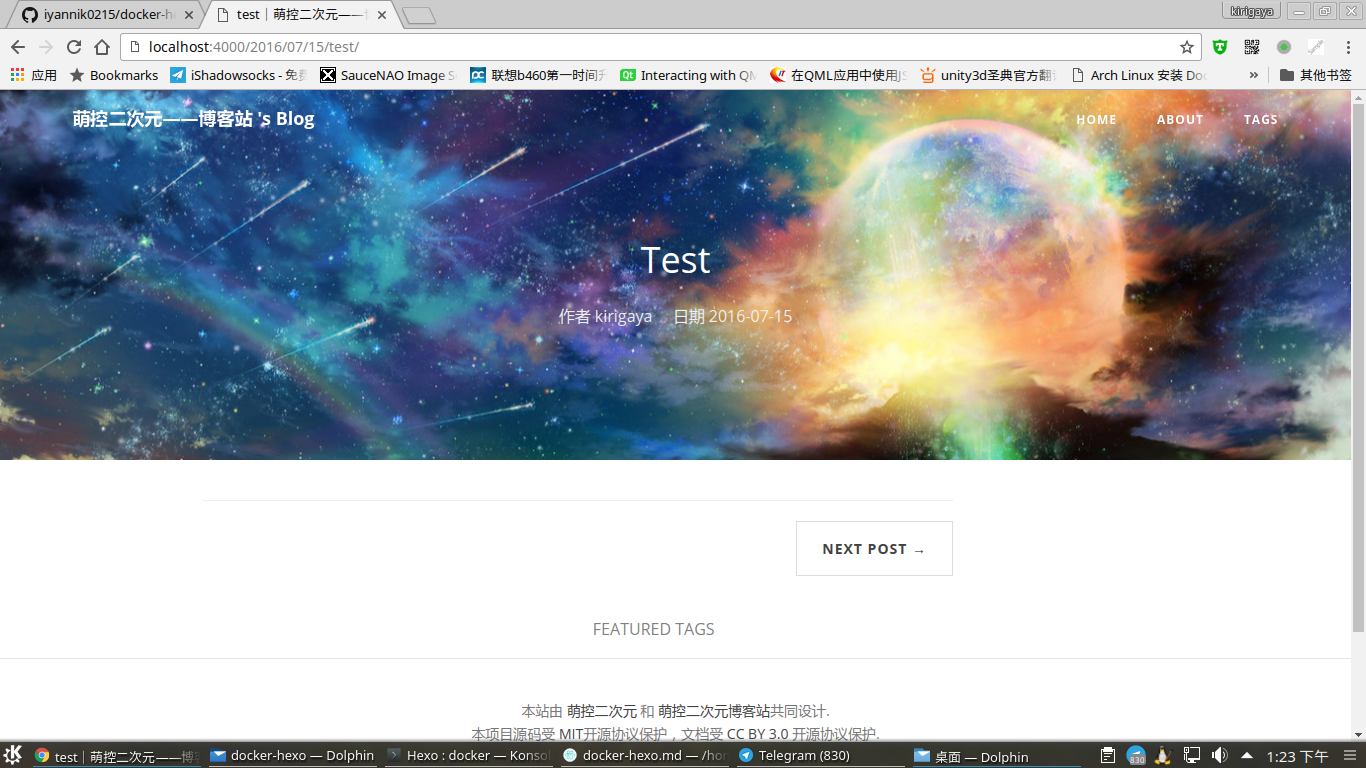1366x768 pixels.
Task: Open the QR code extension icon
Action: point(1252,47)
